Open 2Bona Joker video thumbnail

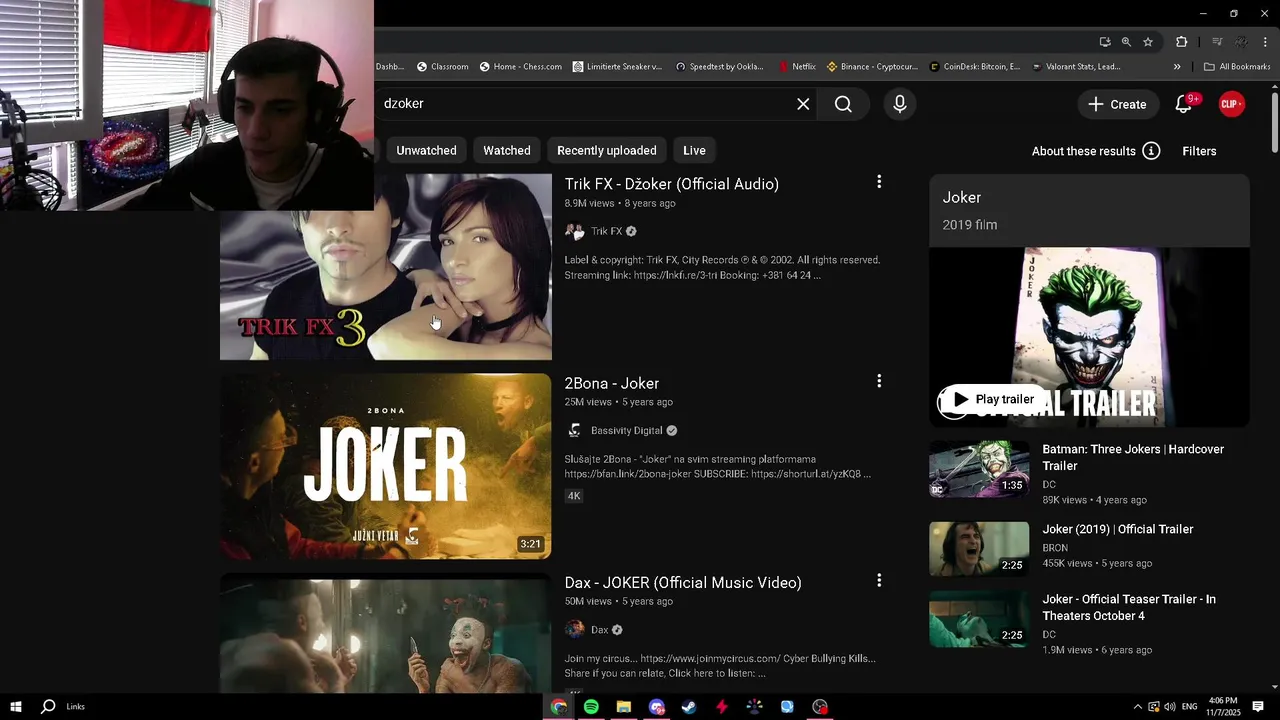386,466
